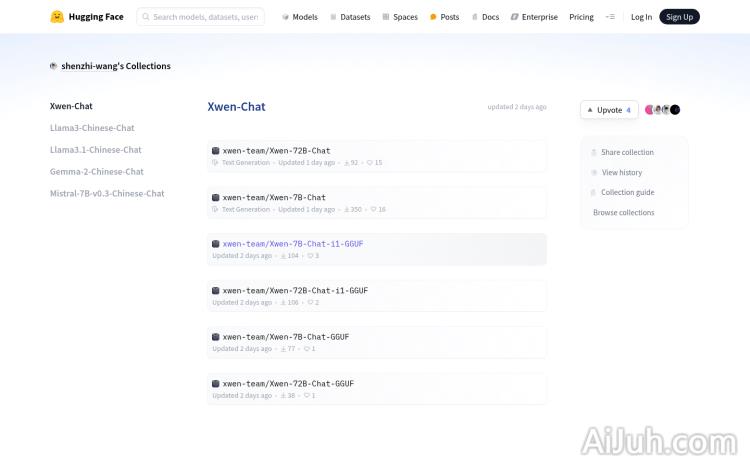Select the Llama3-Chinese-Chat collection

click(92, 128)
